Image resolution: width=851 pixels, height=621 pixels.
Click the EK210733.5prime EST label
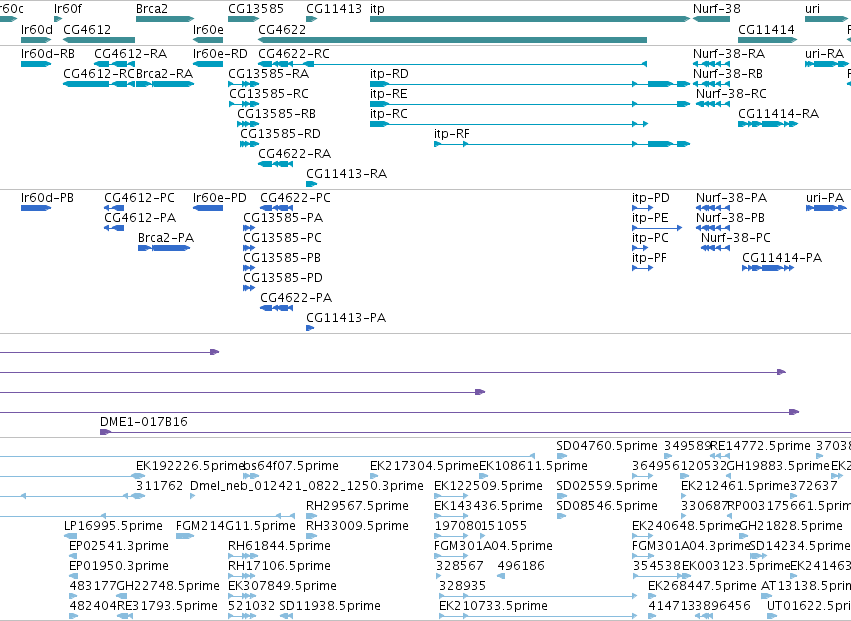tap(493, 606)
